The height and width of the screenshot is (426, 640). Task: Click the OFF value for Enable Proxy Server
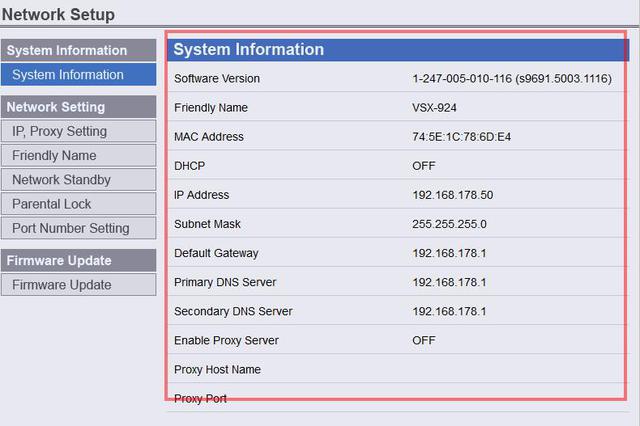tap(423, 340)
